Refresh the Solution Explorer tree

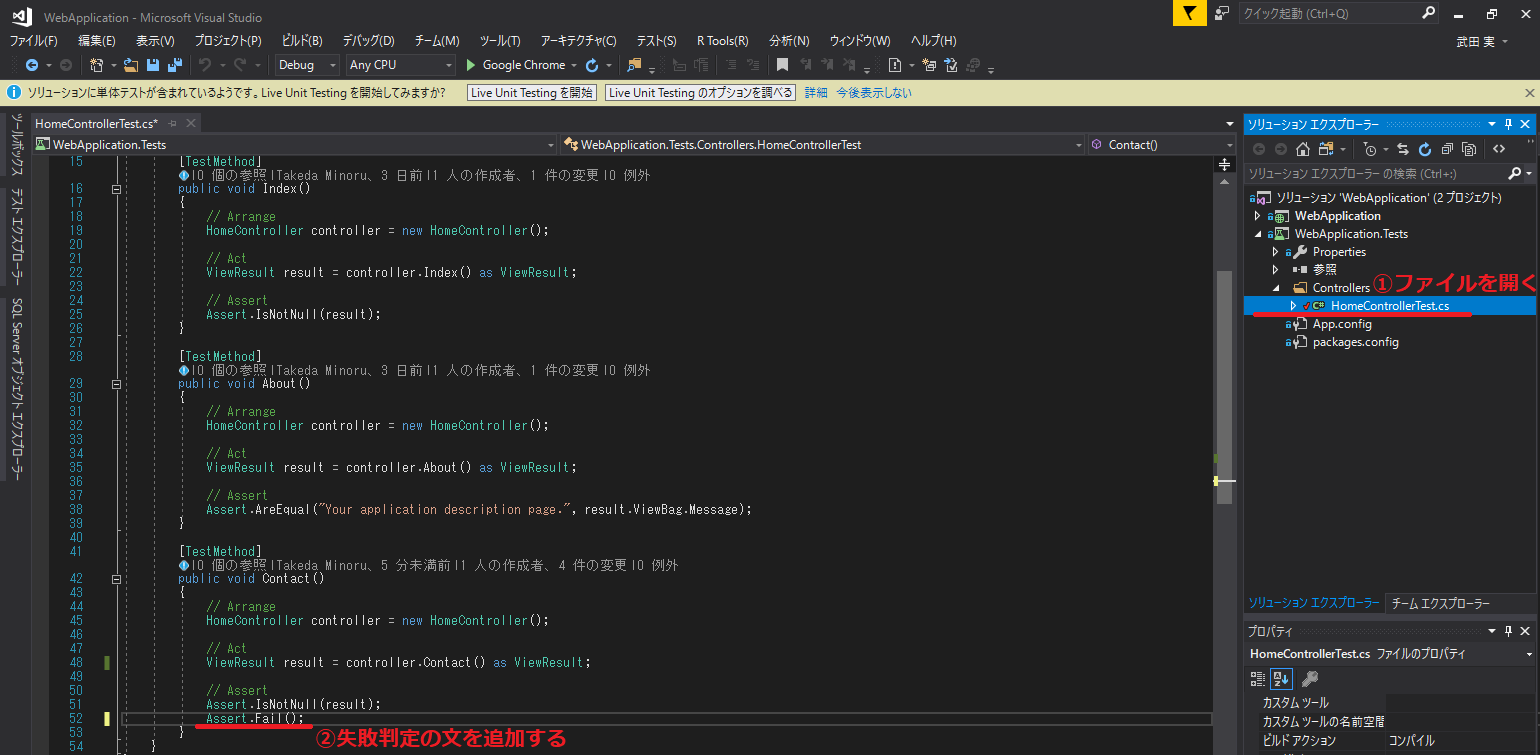[1425, 149]
